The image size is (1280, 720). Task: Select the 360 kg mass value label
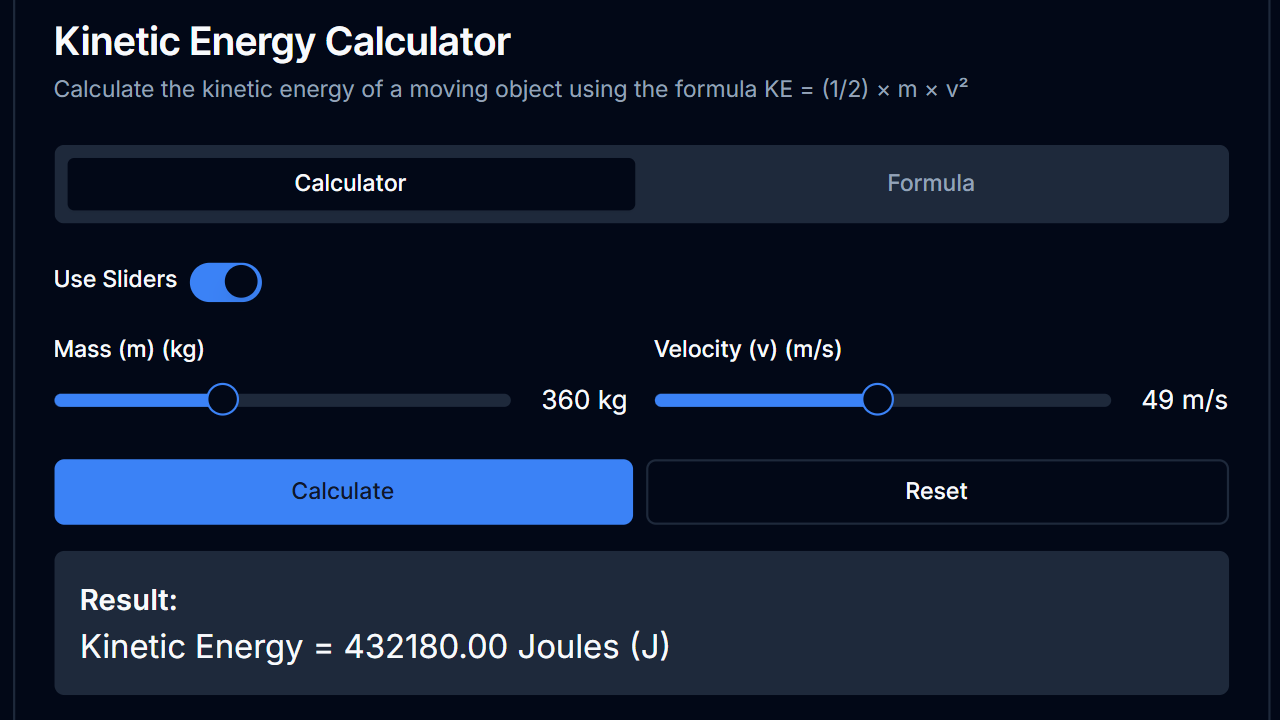coord(584,399)
